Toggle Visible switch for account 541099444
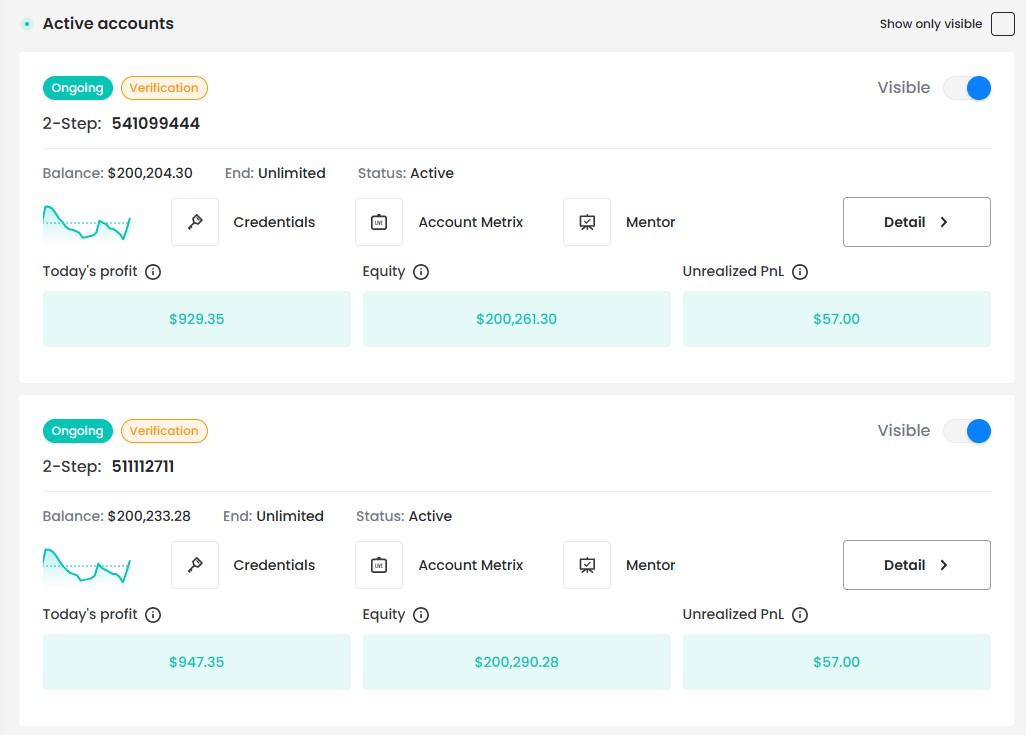1026x735 pixels. pos(967,88)
